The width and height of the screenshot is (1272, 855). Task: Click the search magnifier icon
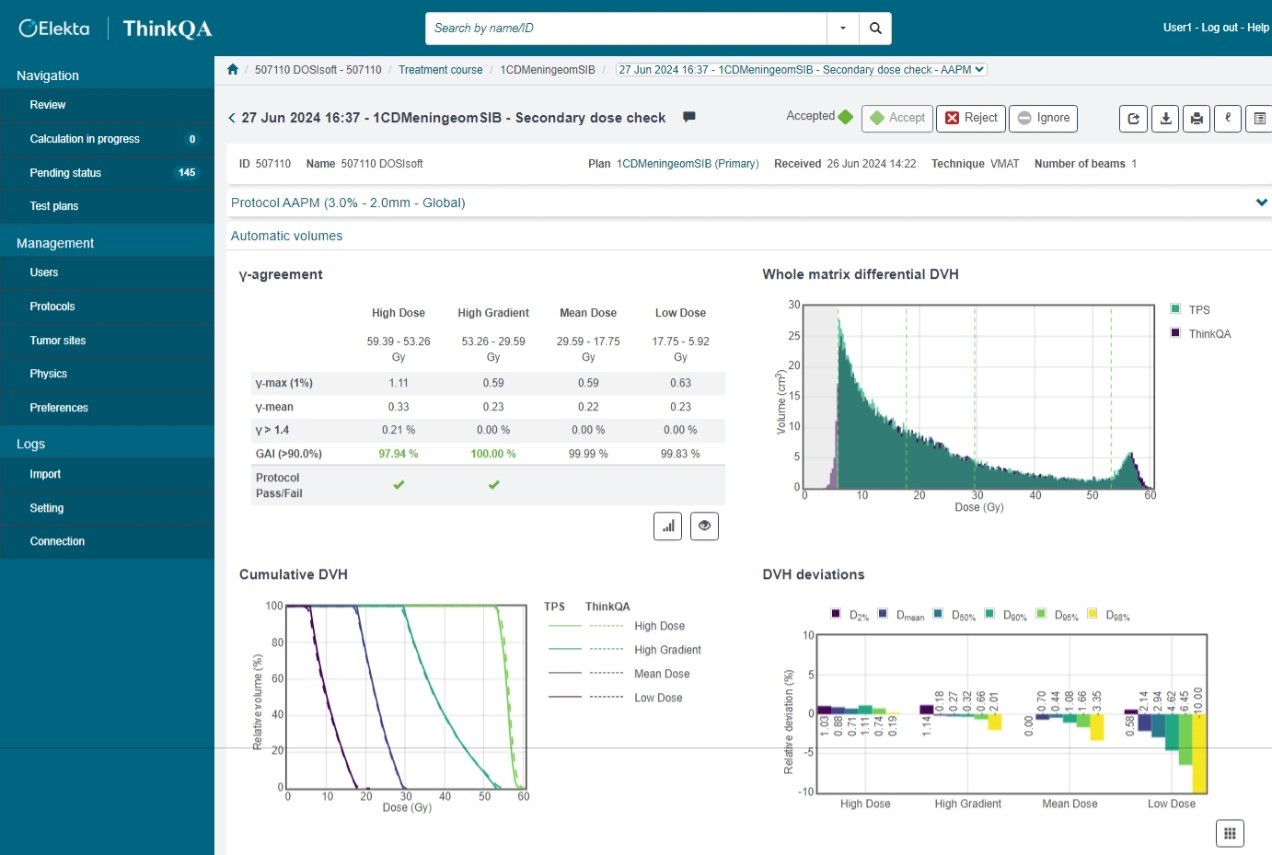tap(874, 27)
